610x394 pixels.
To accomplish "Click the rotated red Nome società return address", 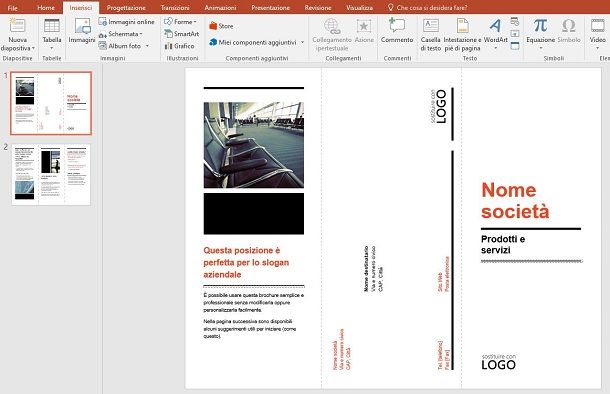I will (x=342, y=349).
